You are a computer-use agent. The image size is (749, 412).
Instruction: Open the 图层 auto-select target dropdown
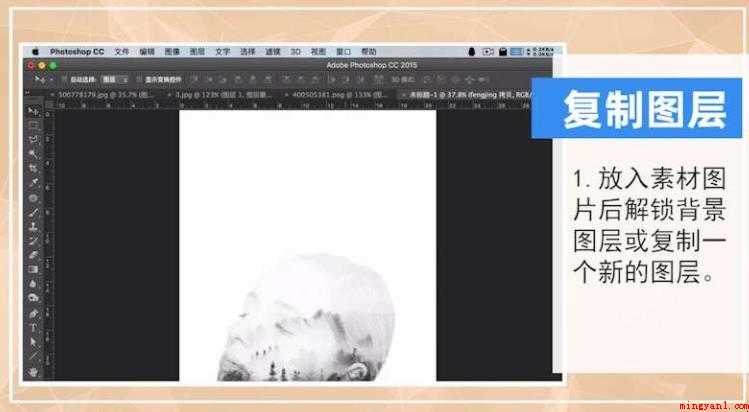click(115, 79)
